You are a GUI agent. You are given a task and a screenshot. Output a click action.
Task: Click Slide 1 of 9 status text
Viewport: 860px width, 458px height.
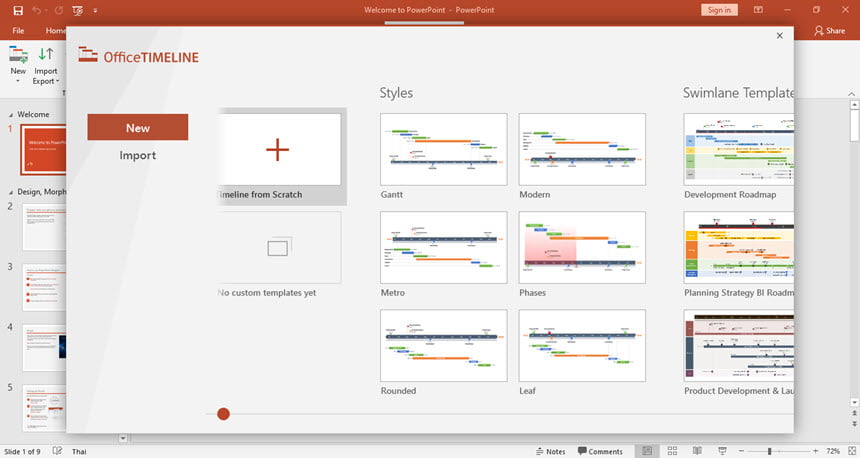click(x=22, y=451)
